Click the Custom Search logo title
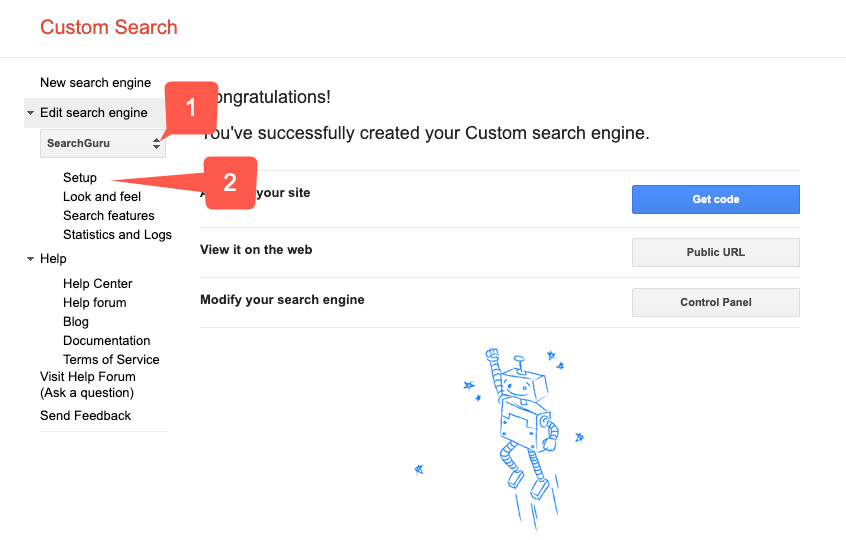 pyautogui.click(x=108, y=27)
